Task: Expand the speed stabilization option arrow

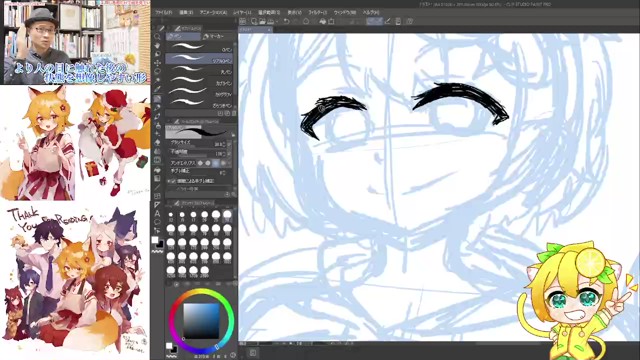Action: click(168, 181)
